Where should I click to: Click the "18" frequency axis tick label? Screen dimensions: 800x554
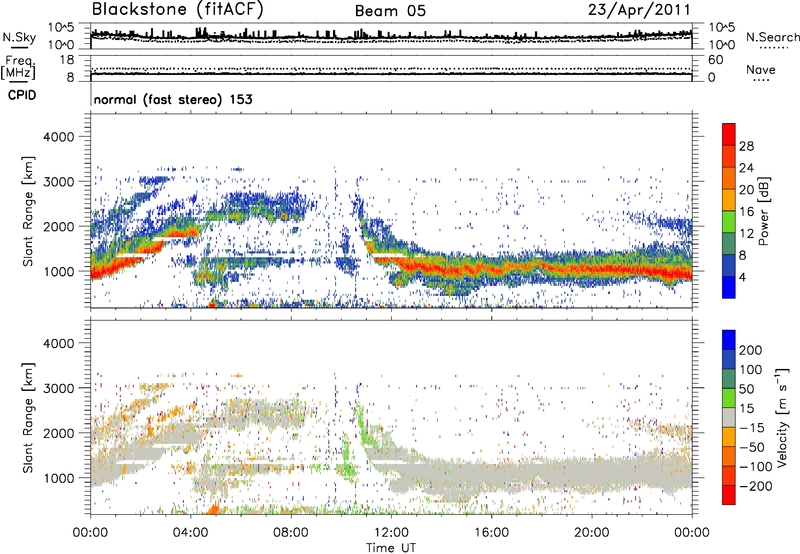coord(67,60)
